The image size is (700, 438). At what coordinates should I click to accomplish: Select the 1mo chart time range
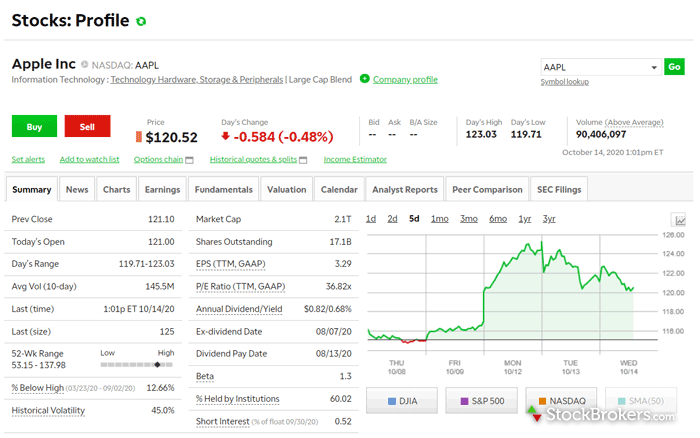pyautogui.click(x=439, y=219)
